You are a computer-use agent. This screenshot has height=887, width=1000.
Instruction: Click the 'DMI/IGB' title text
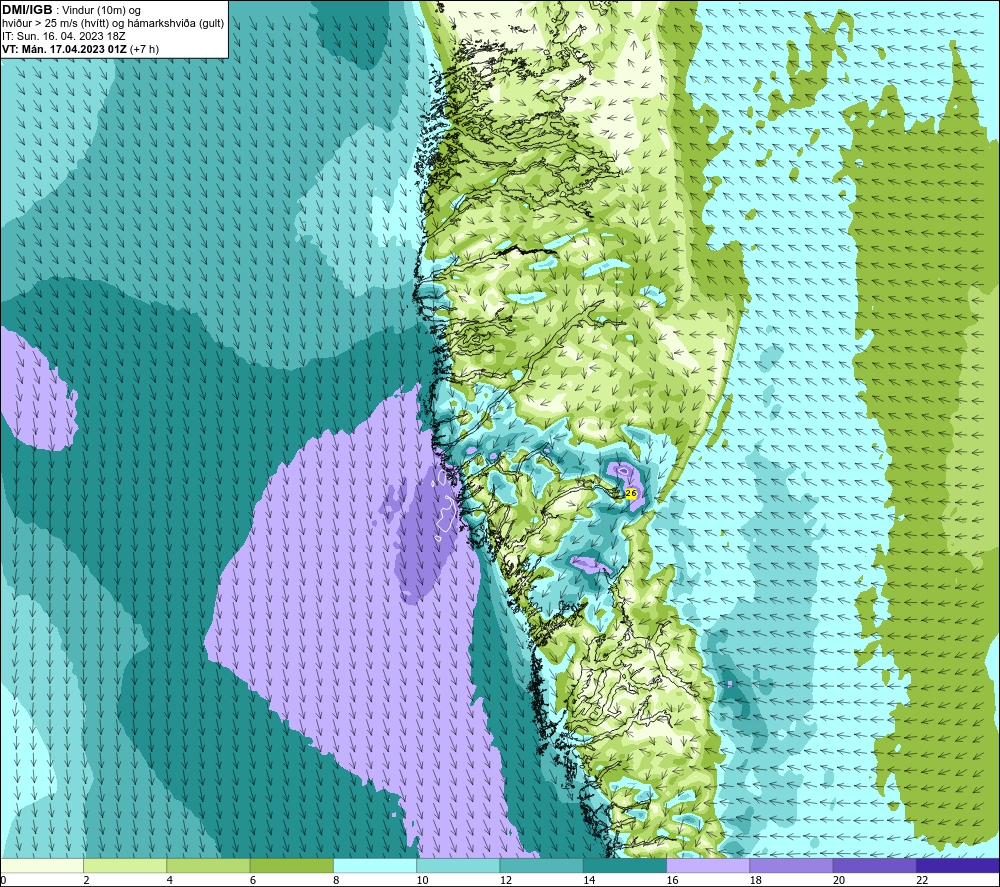pos(27,10)
